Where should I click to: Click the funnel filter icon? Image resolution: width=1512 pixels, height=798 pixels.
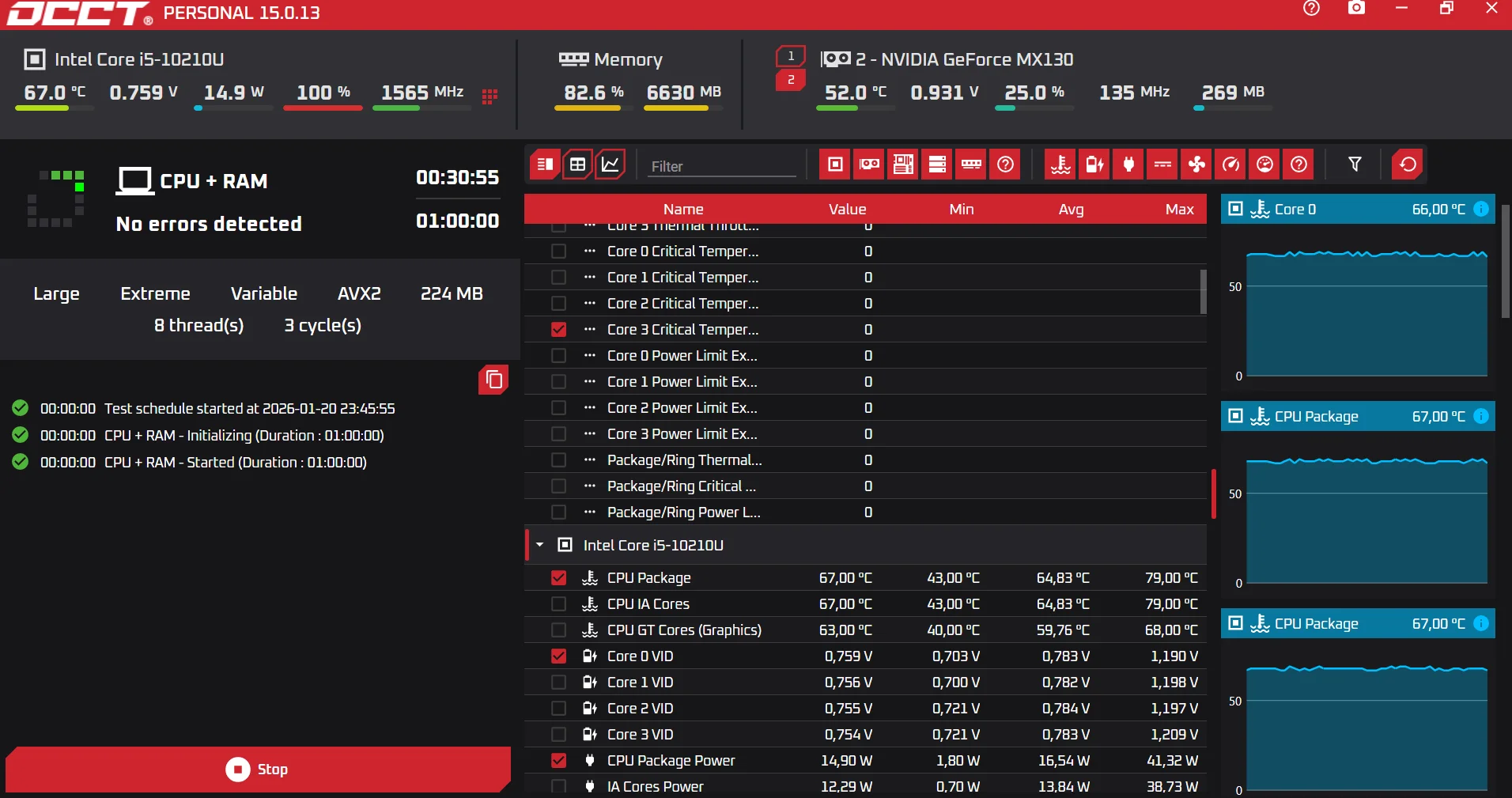pos(1355,165)
